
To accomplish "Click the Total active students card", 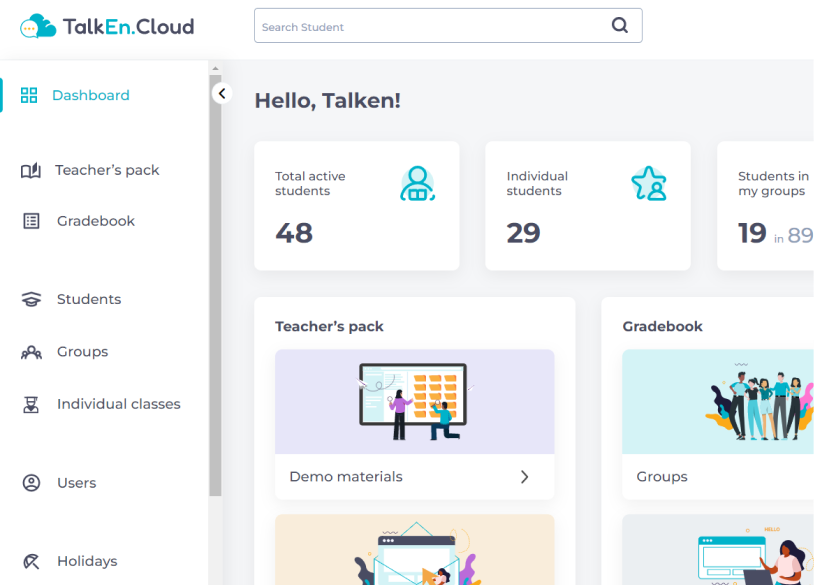I will coord(356,205).
